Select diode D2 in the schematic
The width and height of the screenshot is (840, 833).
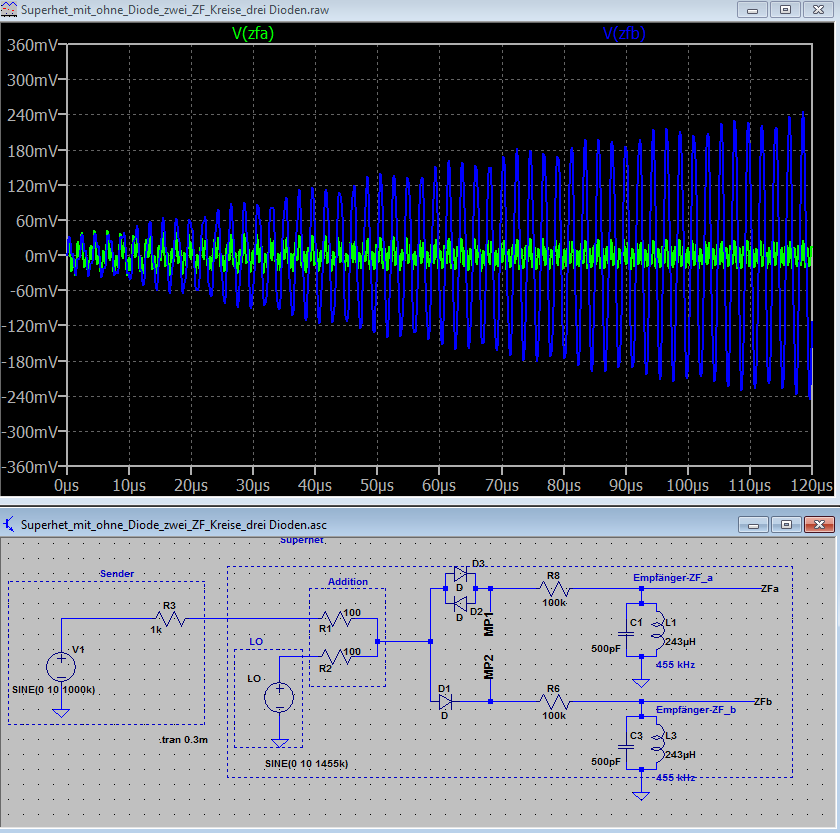click(460, 605)
